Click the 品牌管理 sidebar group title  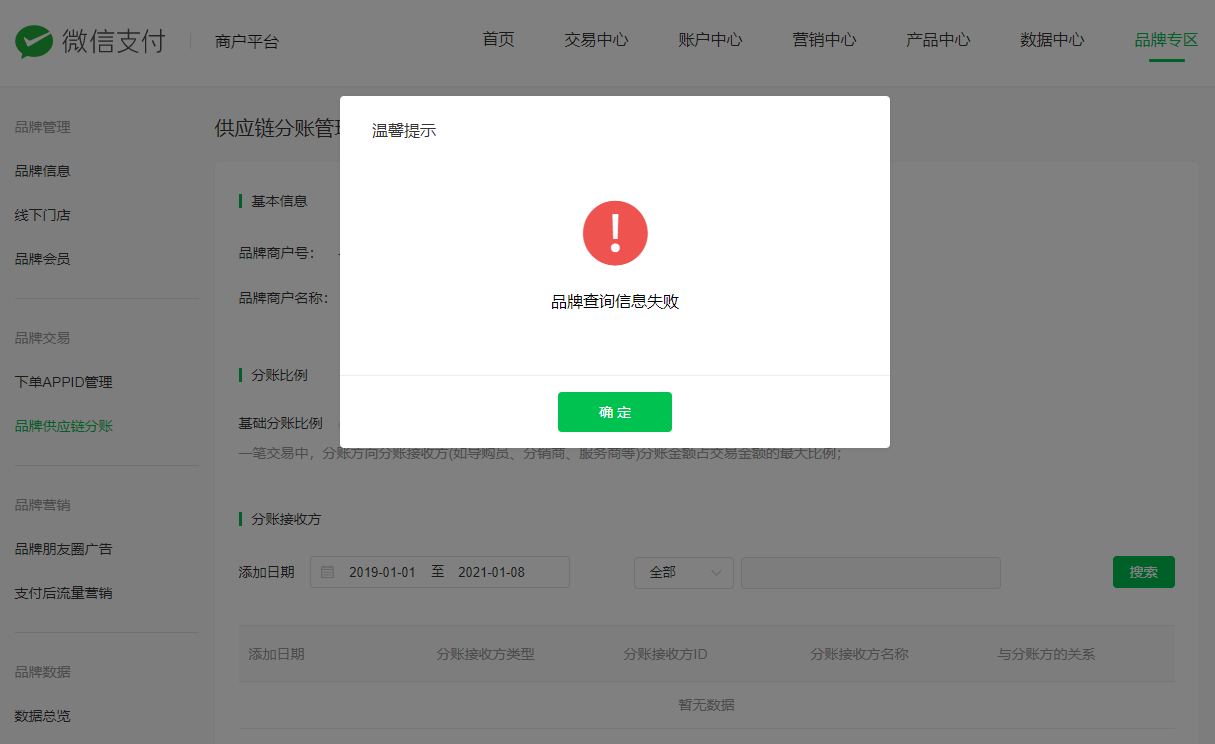[43, 127]
